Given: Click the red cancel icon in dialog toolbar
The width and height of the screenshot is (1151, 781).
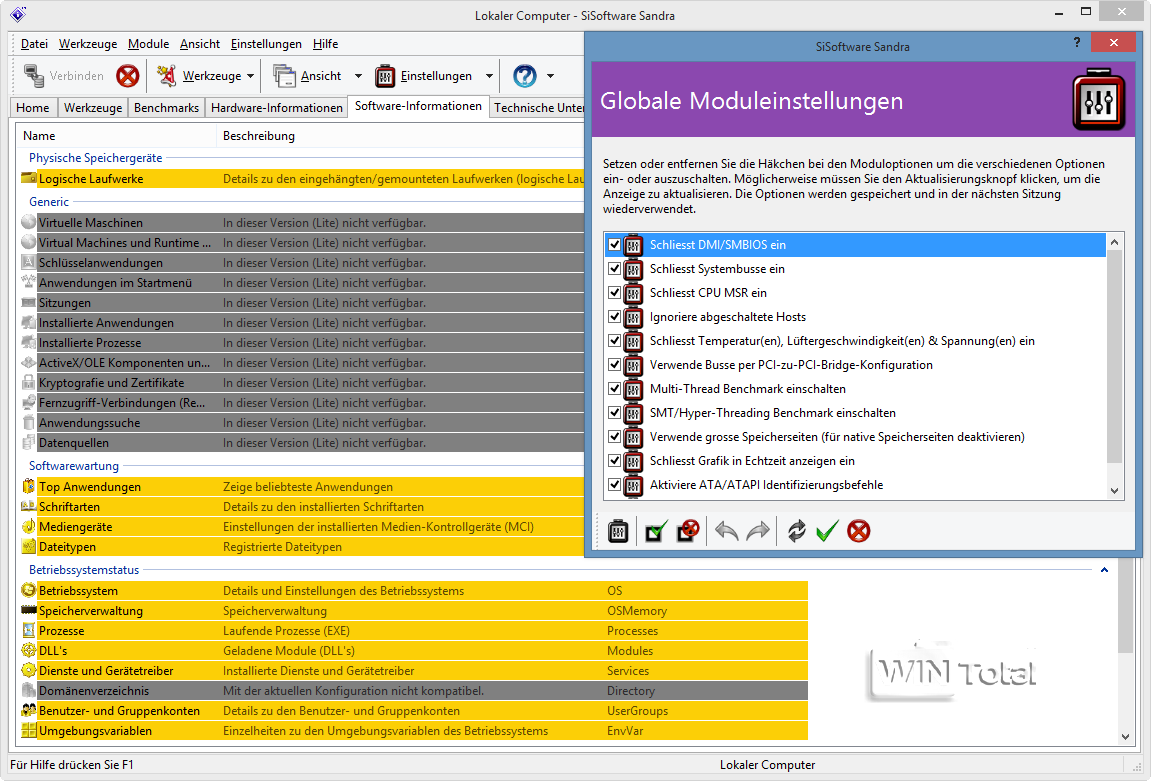Looking at the screenshot, I should (858, 531).
